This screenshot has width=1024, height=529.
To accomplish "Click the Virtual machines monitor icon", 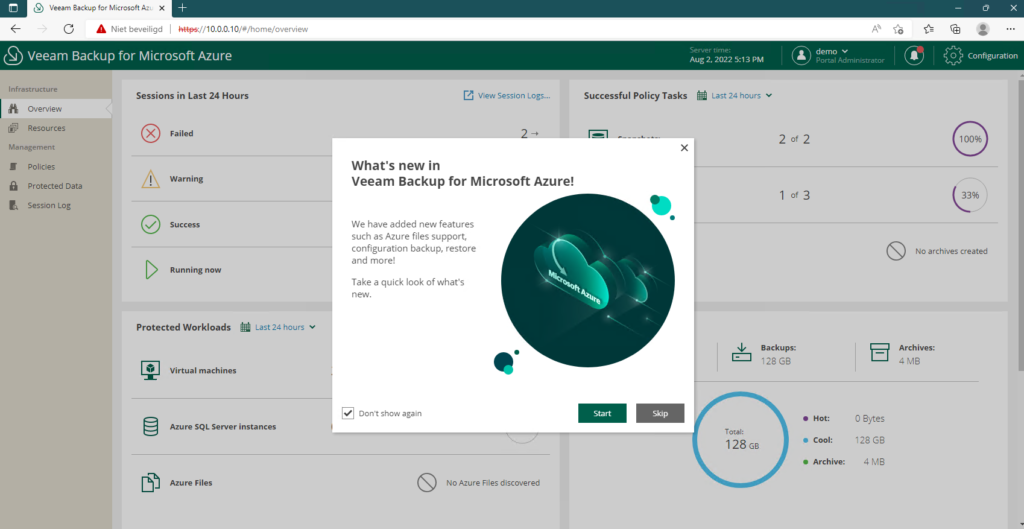I will 150,371.
